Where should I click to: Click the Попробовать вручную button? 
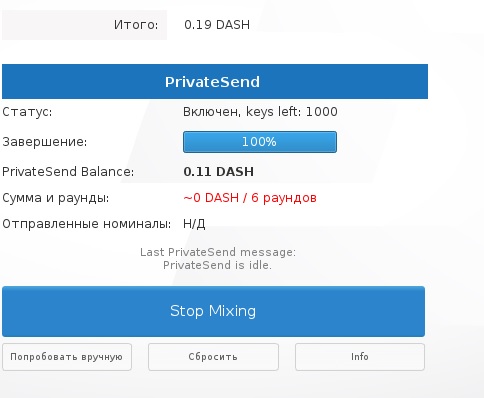coord(67,357)
